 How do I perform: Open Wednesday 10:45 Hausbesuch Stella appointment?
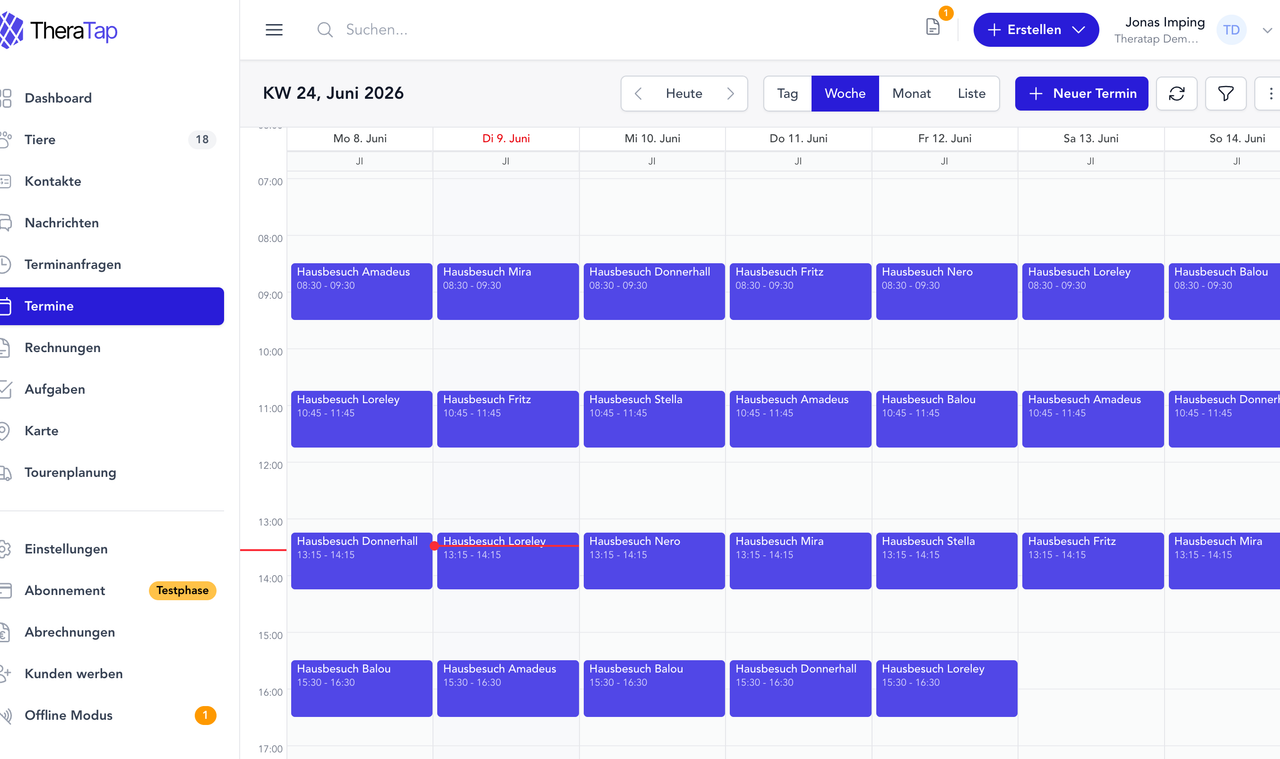pyautogui.click(x=654, y=419)
